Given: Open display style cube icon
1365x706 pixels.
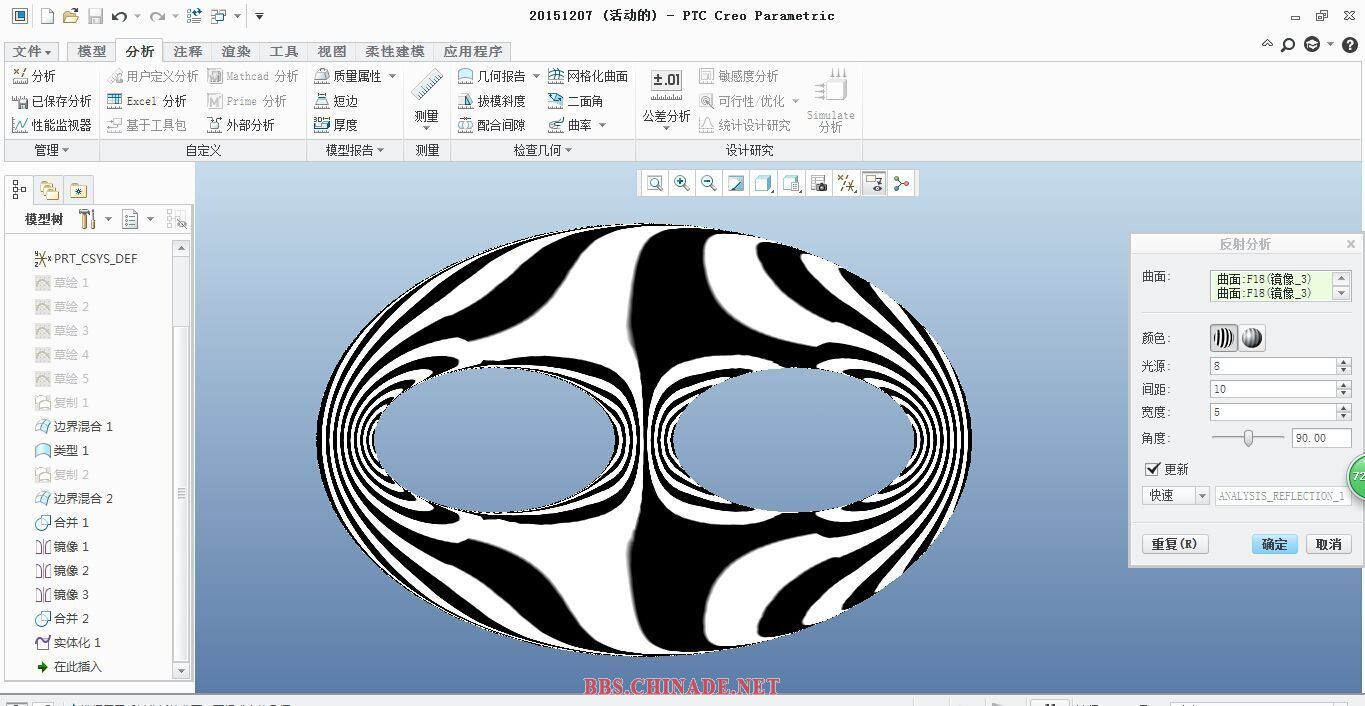Looking at the screenshot, I should coord(764,183).
